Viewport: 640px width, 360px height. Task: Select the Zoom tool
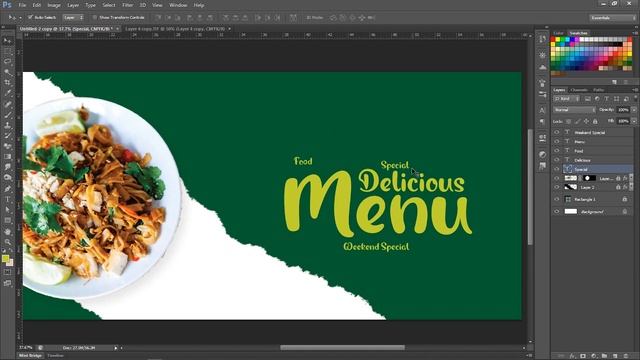[7, 242]
